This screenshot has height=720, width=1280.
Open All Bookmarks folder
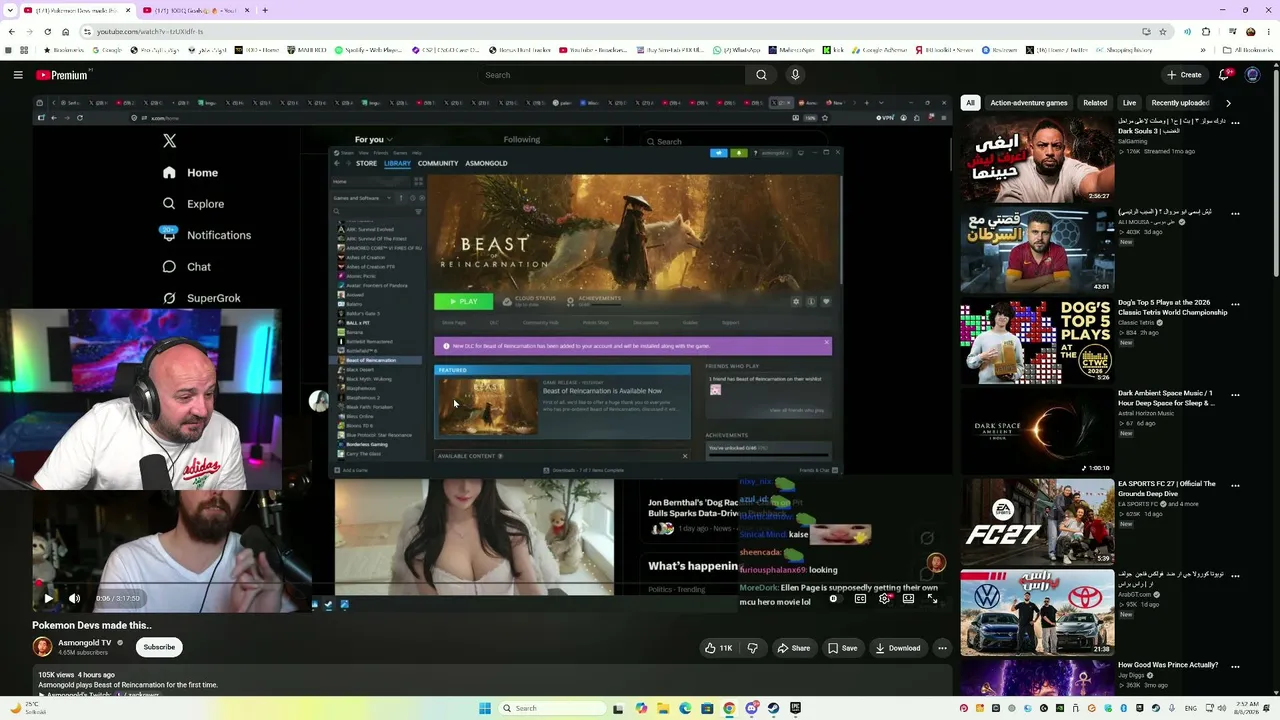1248,50
